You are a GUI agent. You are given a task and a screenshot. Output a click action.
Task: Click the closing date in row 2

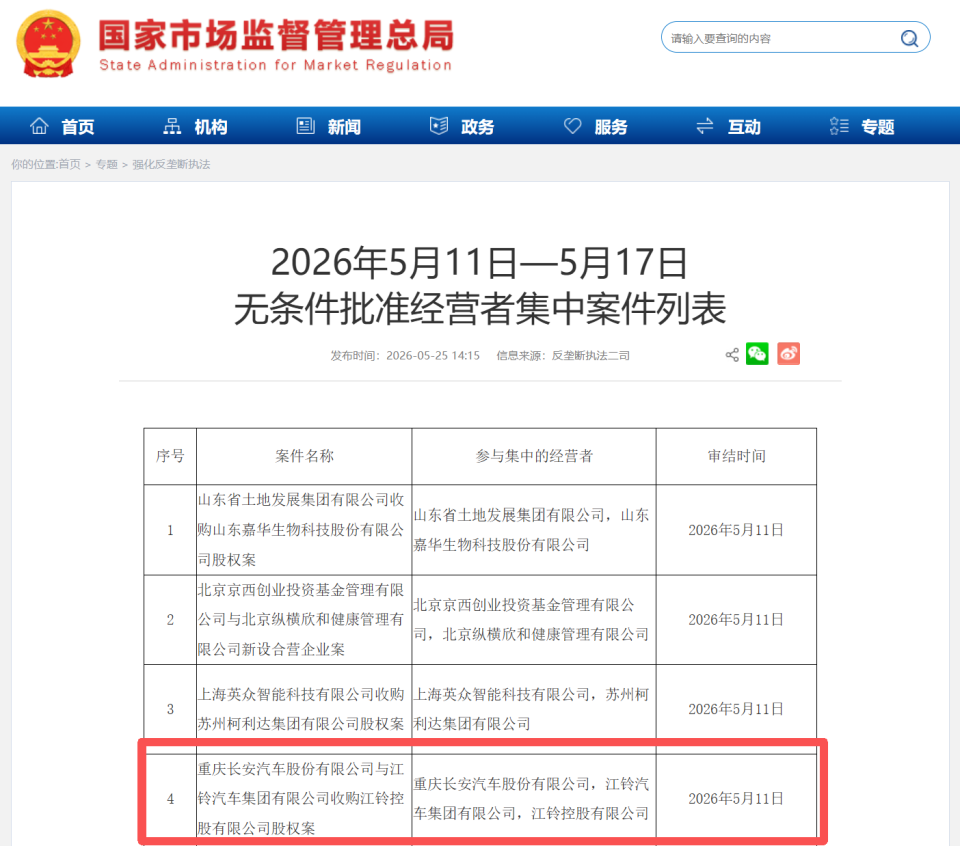(736, 620)
